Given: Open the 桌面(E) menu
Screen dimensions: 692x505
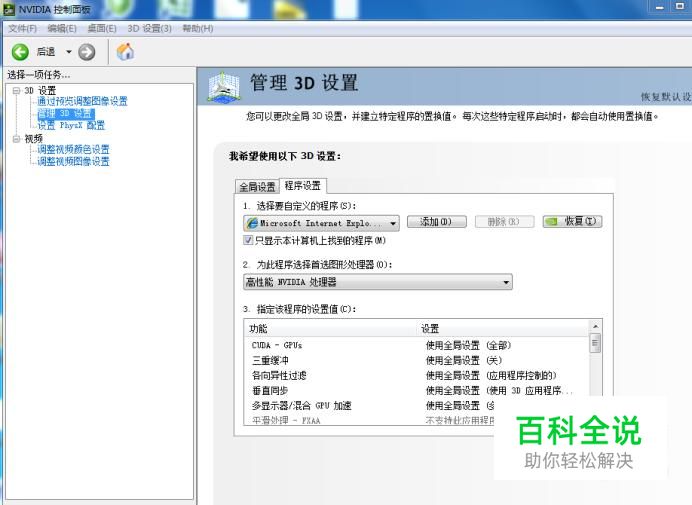Looking at the screenshot, I should tap(102, 29).
